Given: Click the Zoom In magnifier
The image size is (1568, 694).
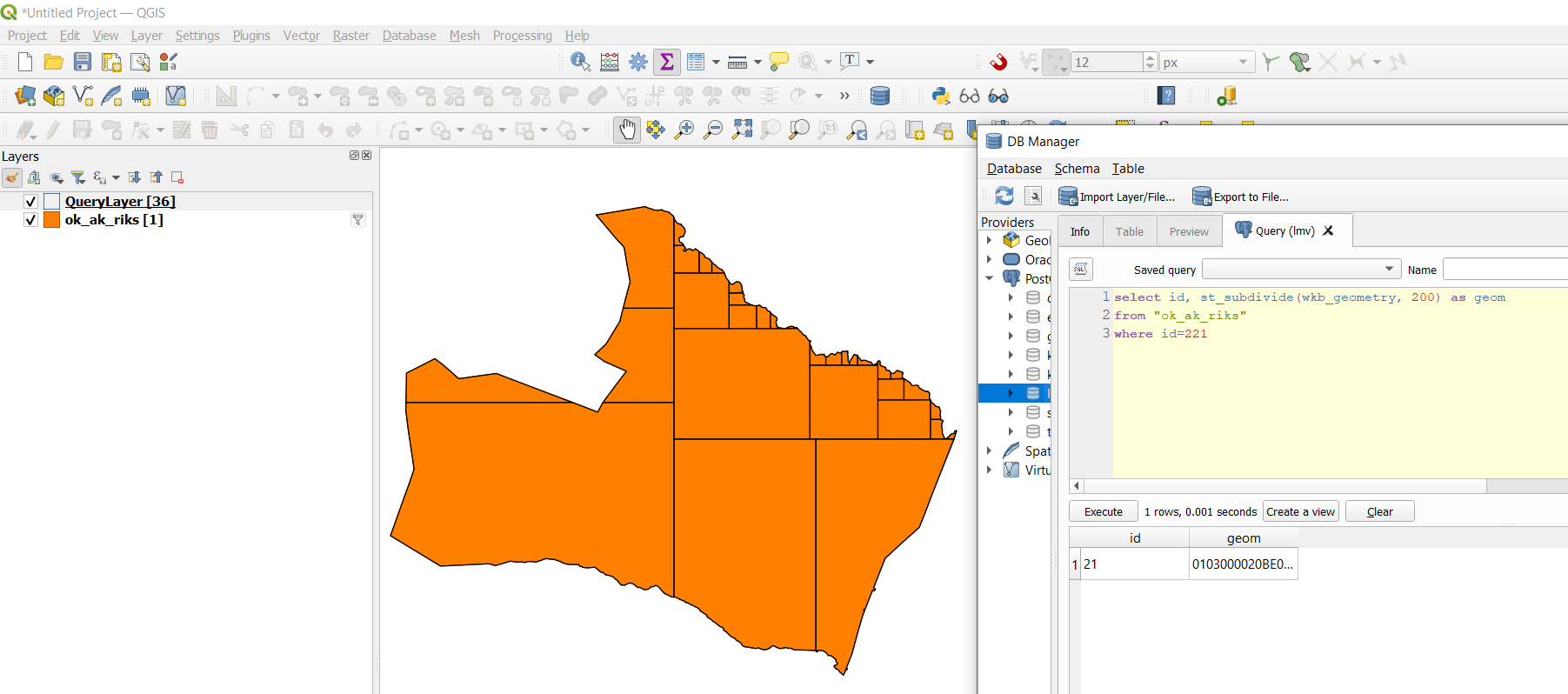Looking at the screenshot, I should coord(684,130).
